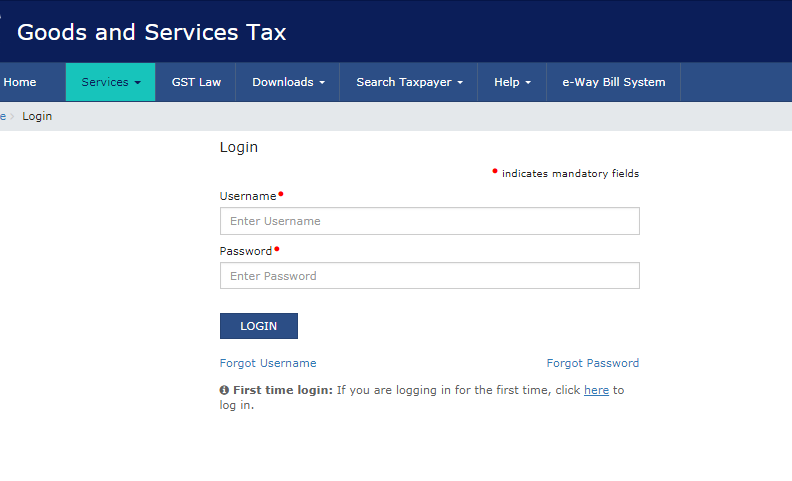Image resolution: width=792 pixels, height=481 pixels.
Task: Open the Services dropdown menu
Action: 110,82
